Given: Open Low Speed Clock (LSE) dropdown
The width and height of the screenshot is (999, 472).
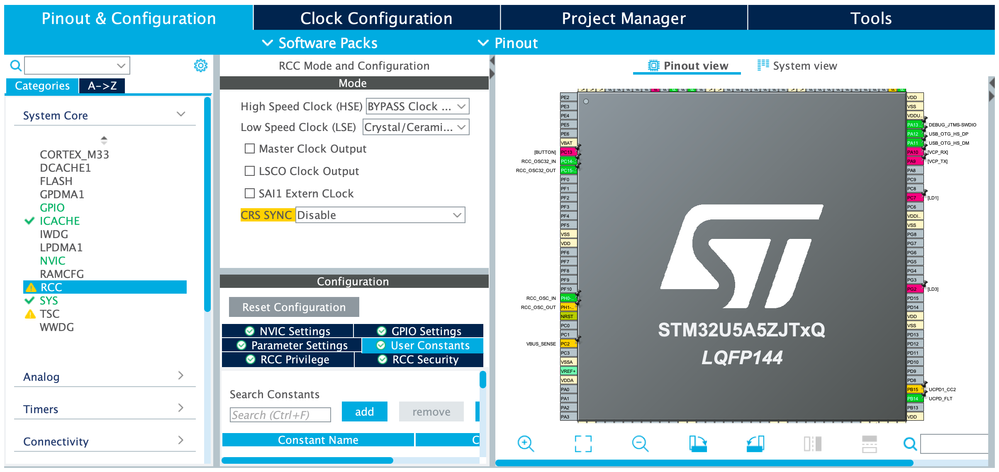Looking at the screenshot, I should 415,127.
